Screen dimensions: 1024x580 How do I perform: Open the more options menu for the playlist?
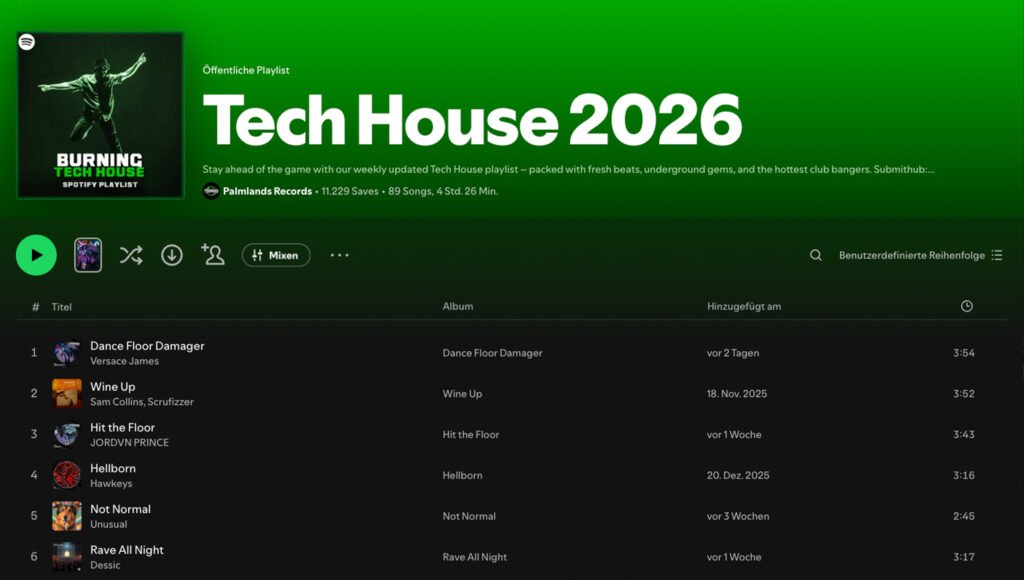(339, 255)
